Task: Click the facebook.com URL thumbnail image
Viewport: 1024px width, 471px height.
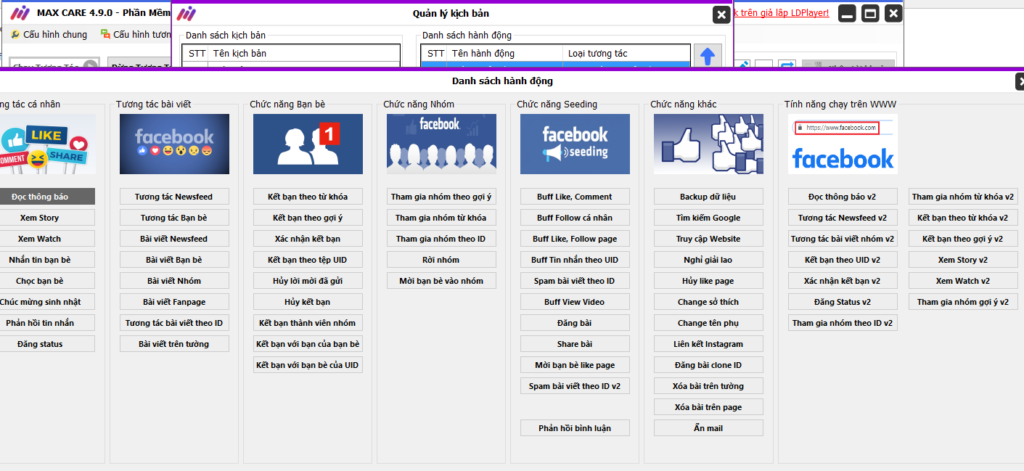Action: (x=842, y=144)
